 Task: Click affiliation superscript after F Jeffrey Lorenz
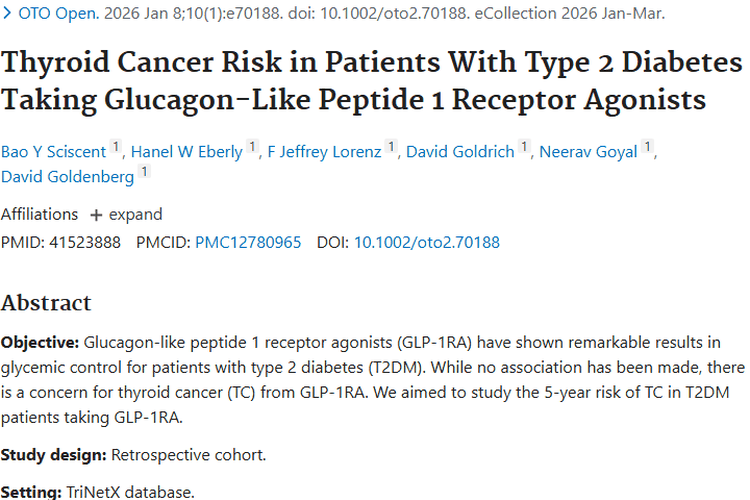392,149
